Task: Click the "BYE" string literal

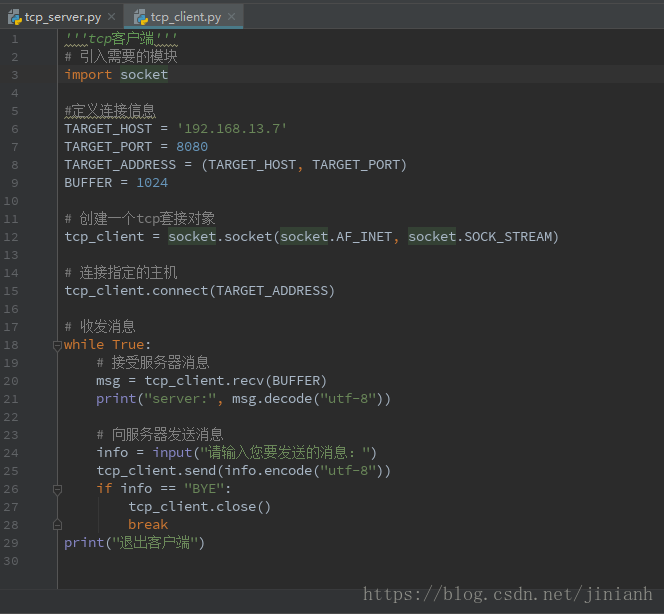Action: pos(204,489)
